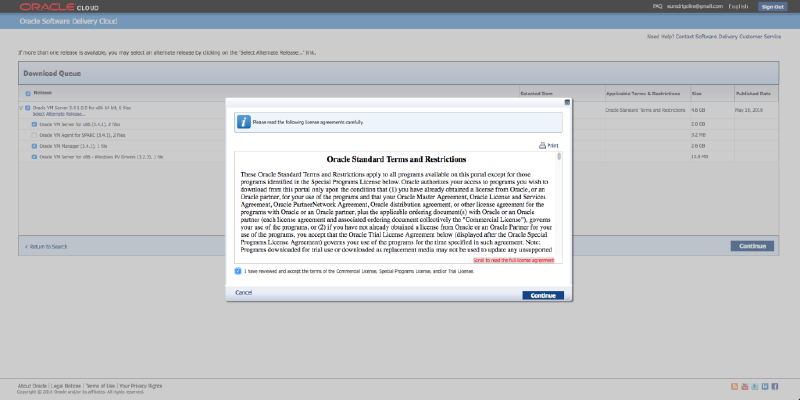Check Oracle VM Agent for SPARC checkbox
Image resolution: width=800 pixels, height=400 pixels.
pos(34,135)
